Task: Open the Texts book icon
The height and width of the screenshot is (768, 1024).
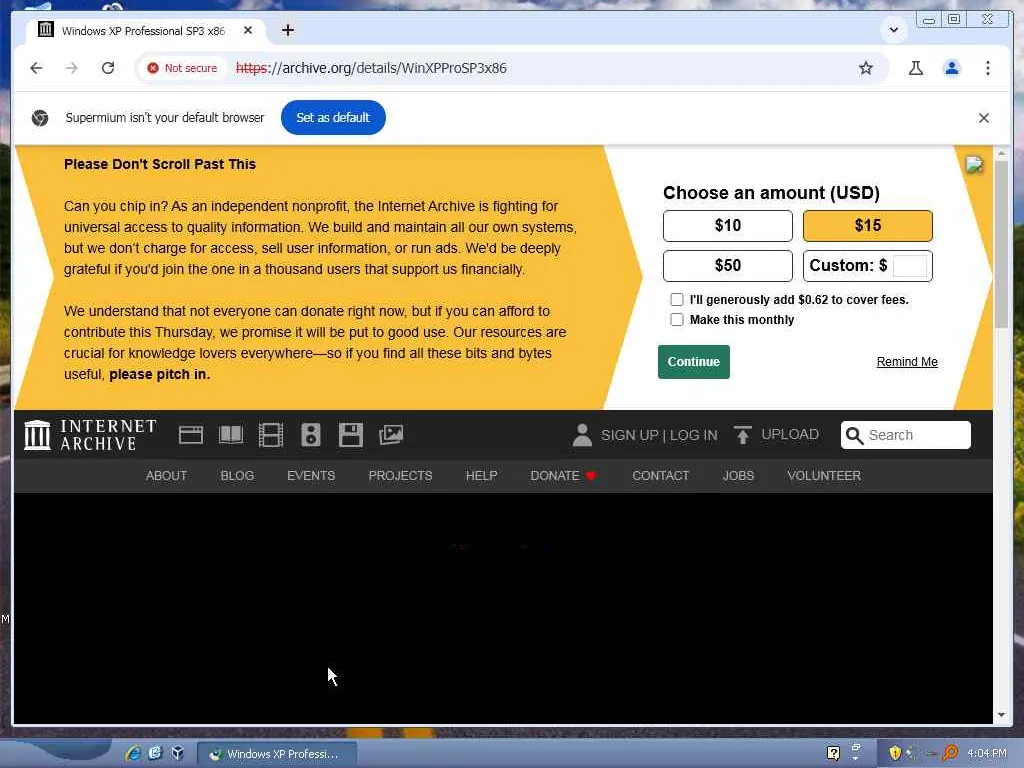Action: point(231,435)
